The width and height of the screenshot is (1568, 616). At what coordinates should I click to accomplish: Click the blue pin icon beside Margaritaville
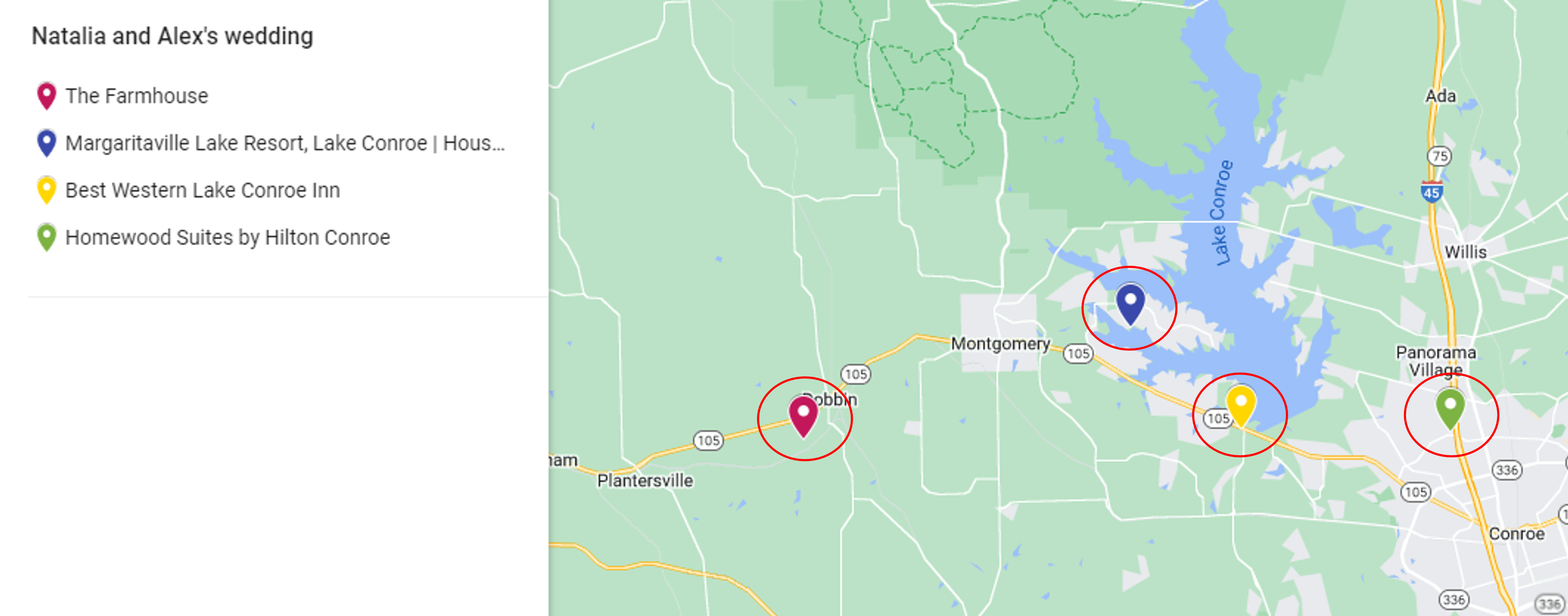click(x=47, y=143)
